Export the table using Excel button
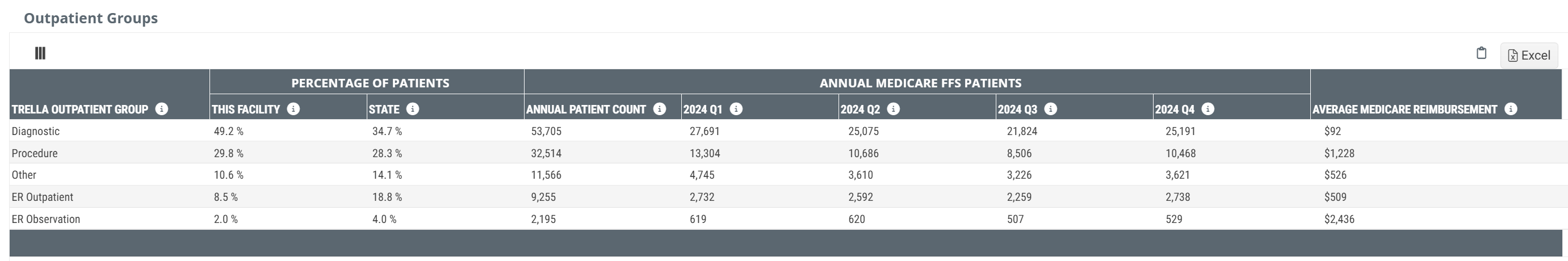Viewport: 1568px width, 261px height. (1529, 56)
